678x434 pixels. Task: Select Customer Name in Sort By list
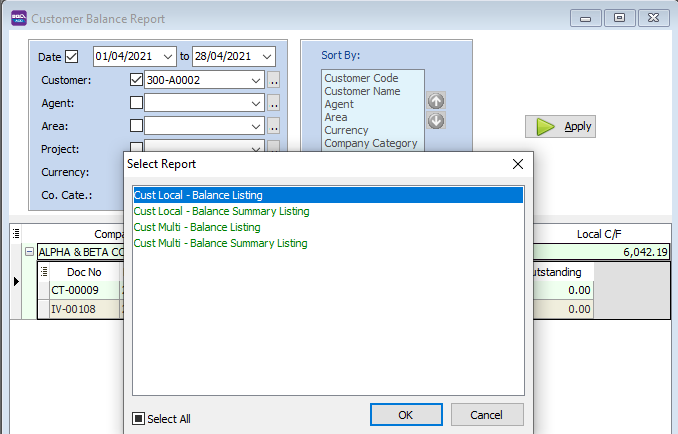(x=362, y=91)
